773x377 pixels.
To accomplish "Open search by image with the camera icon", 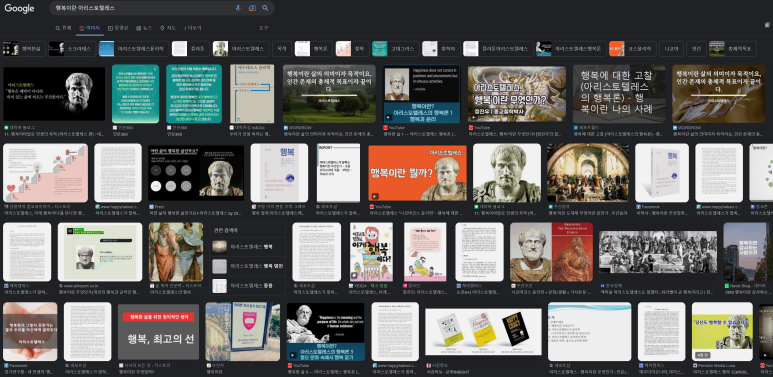I will click(252, 8).
